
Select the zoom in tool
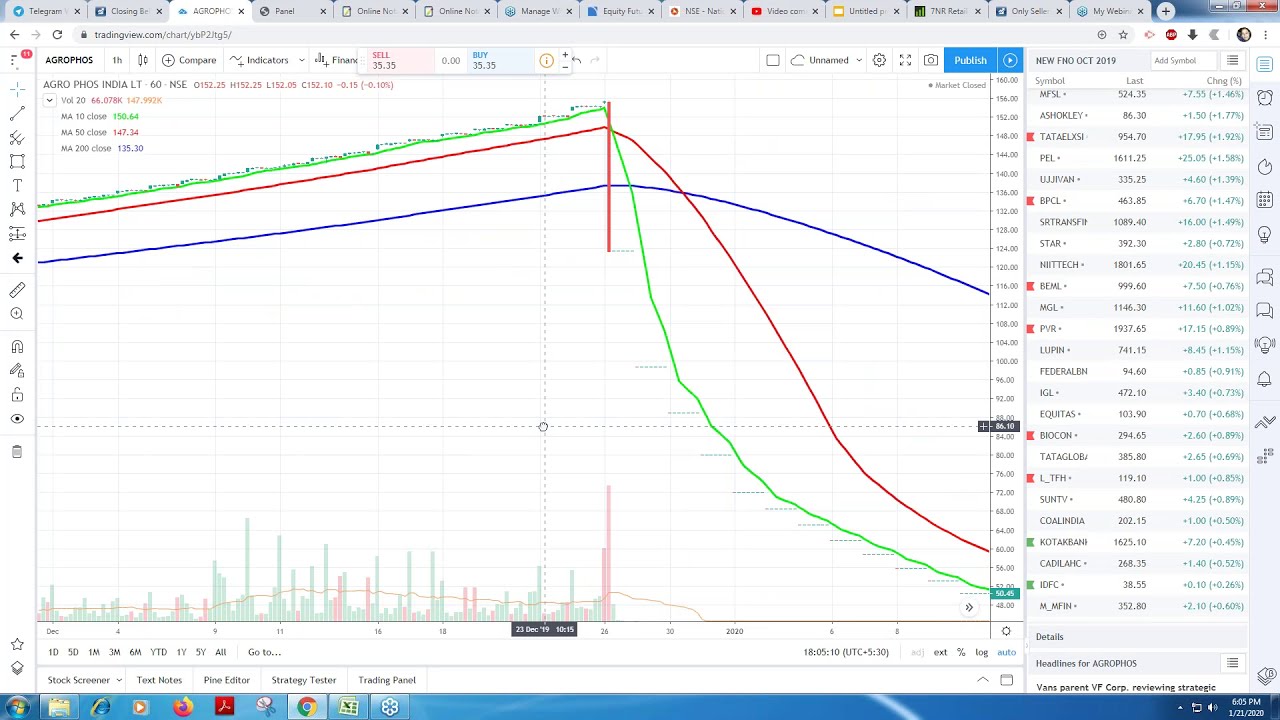coord(17,314)
